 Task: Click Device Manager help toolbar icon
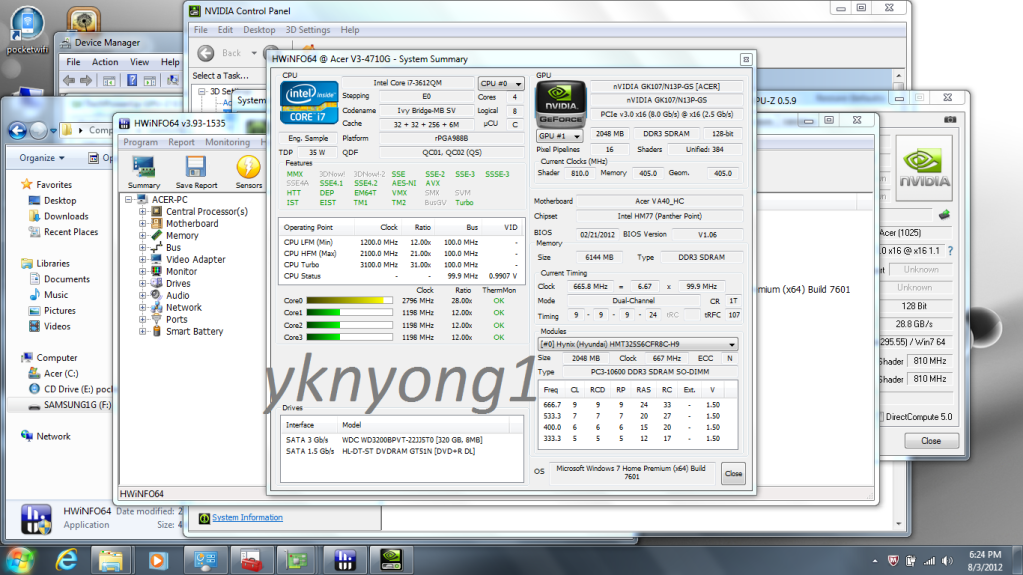[132, 80]
